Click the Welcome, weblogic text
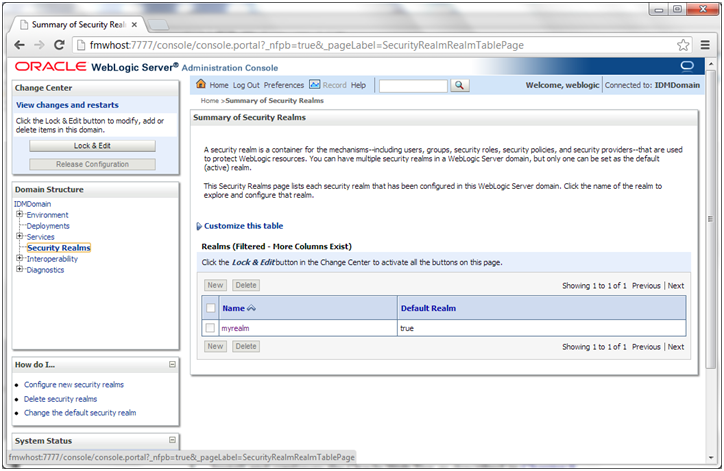Image resolution: width=724 pixels, height=471 pixels. click(x=562, y=85)
